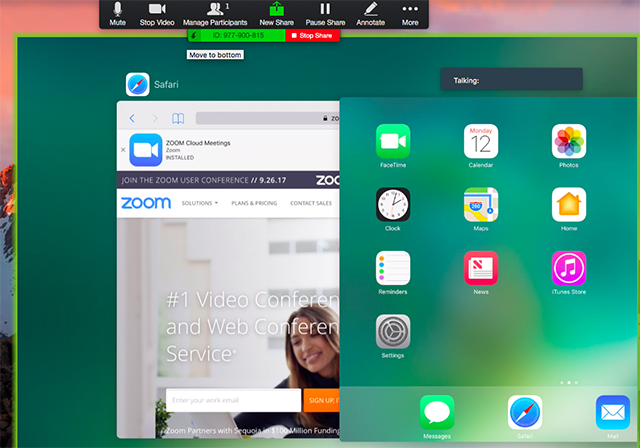Image resolution: width=640 pixels, height=448 pixels.
Task: Click the red Stop Share button
Action: (312, 35)
